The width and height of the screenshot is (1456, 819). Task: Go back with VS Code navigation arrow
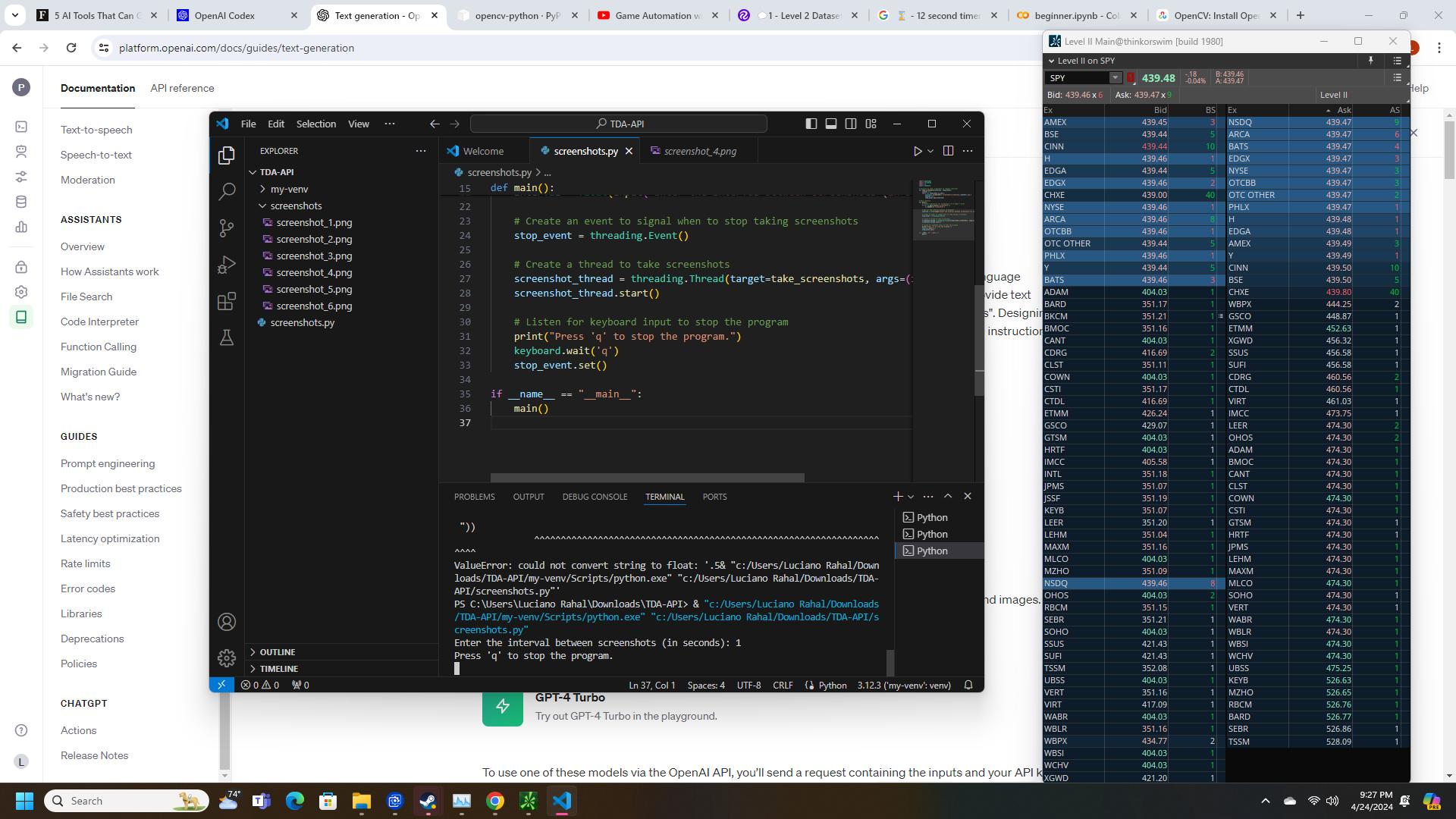(x=434, y=124)
